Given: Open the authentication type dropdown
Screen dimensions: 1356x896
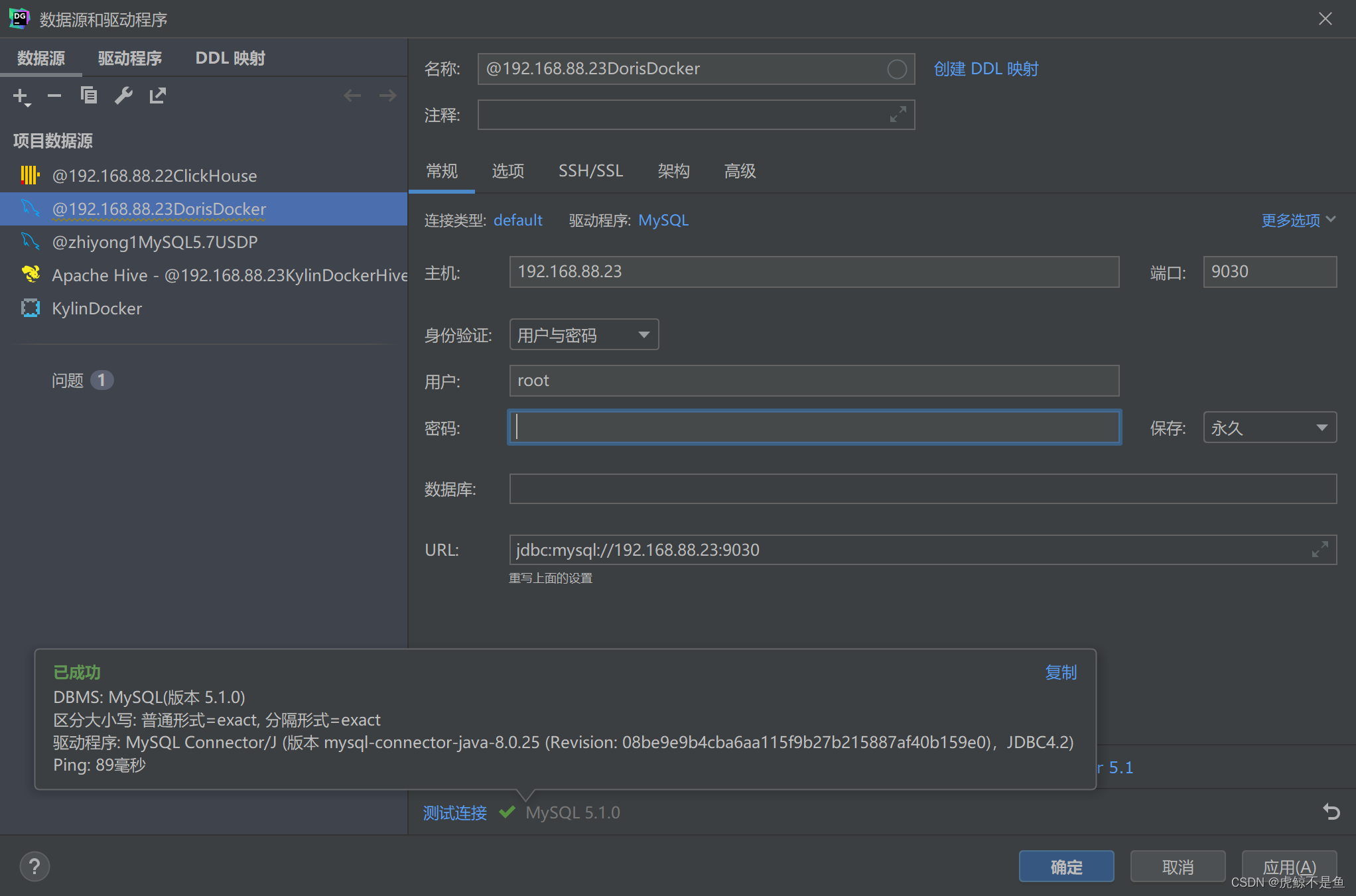Looking at the screenshot, I should pyautogui.click(x=584, y=335).
